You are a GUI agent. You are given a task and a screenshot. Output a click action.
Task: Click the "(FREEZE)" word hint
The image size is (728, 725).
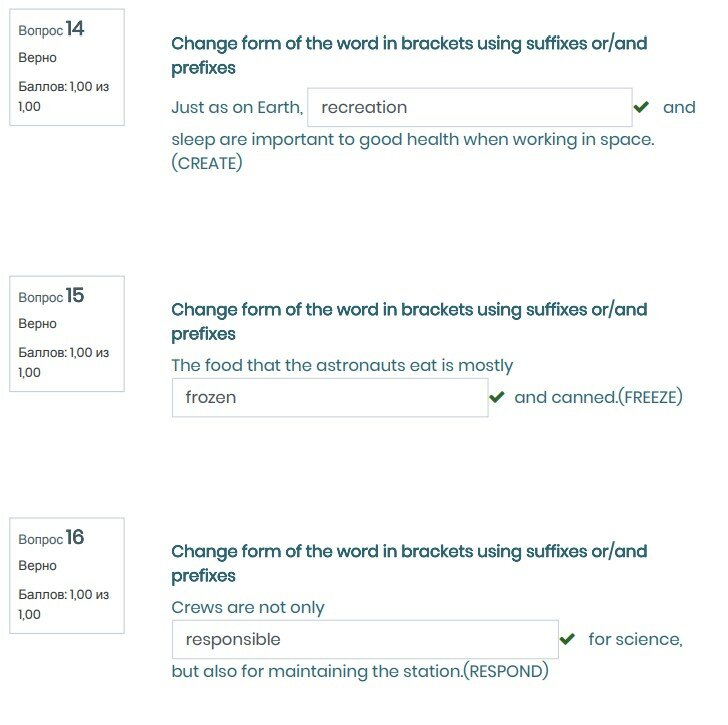pos(650,397)
